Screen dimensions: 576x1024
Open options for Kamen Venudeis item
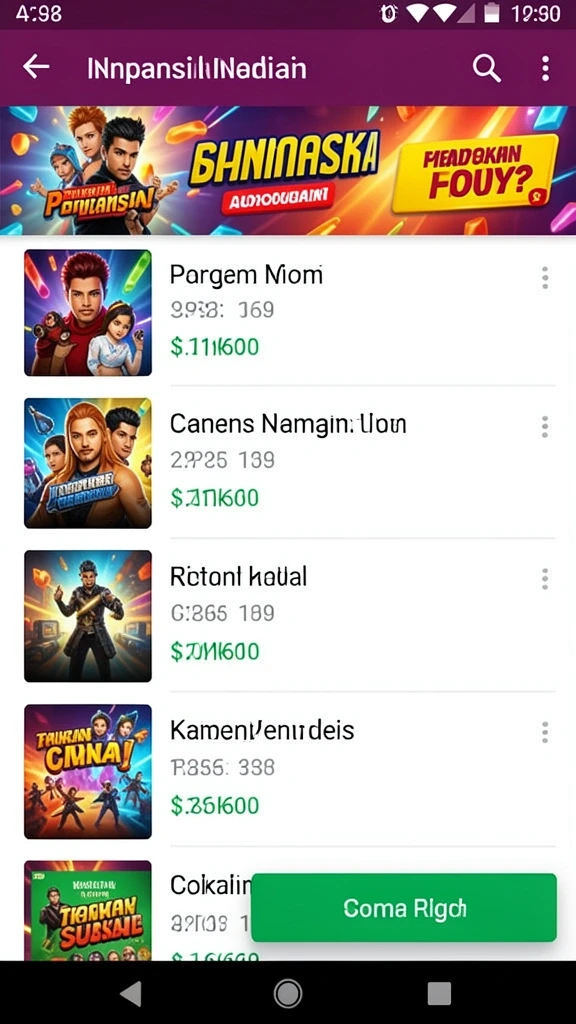545,732
